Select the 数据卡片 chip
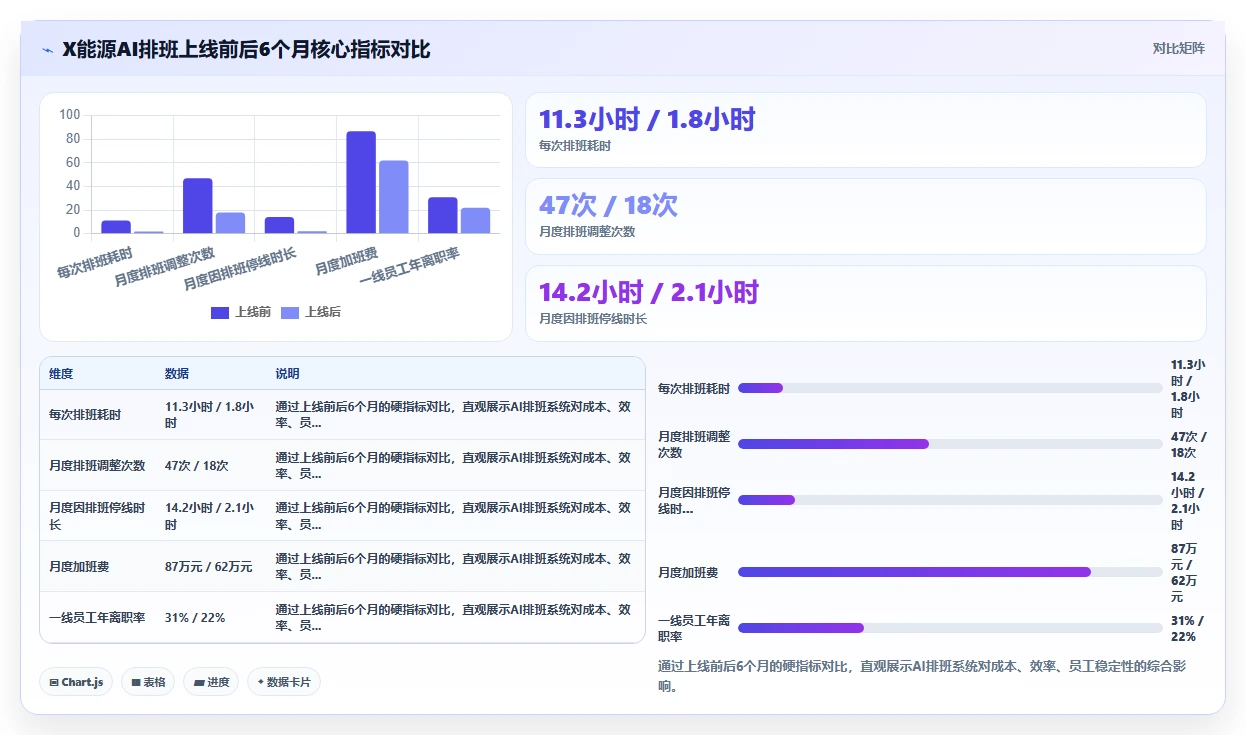 point(284,682)
